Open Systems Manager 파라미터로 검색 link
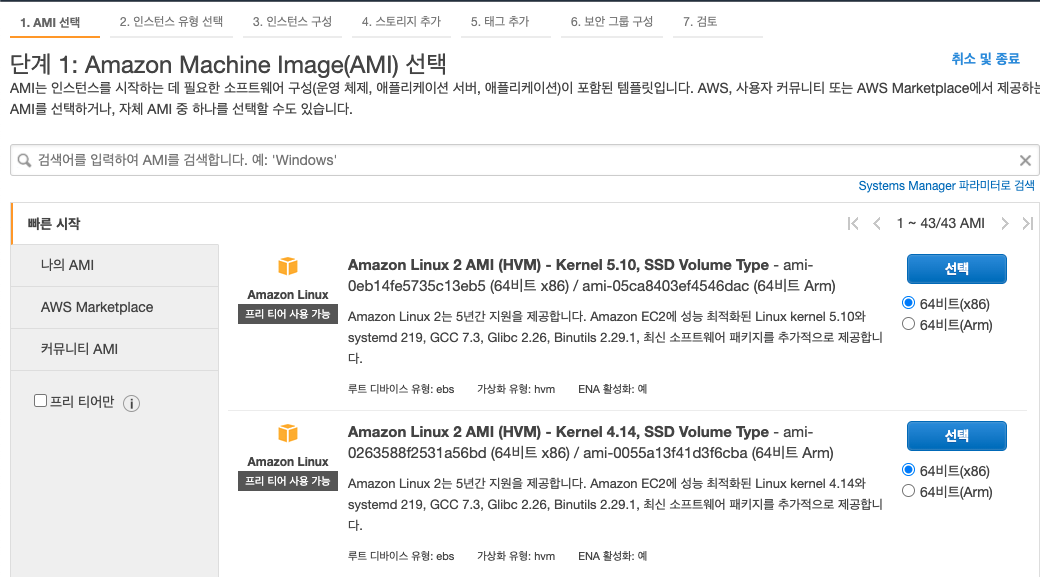This screenshot has width=1040, height=577. pyautogui.click(x=946, y=186)
